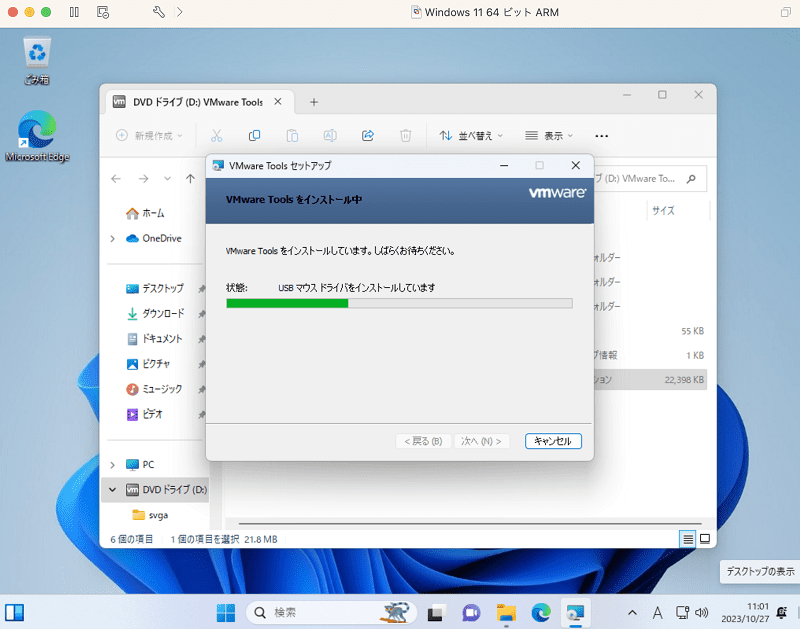The height and width of the screenshot is (629, 800).
Task: Switch to details view in status bar
Action: 688,539
